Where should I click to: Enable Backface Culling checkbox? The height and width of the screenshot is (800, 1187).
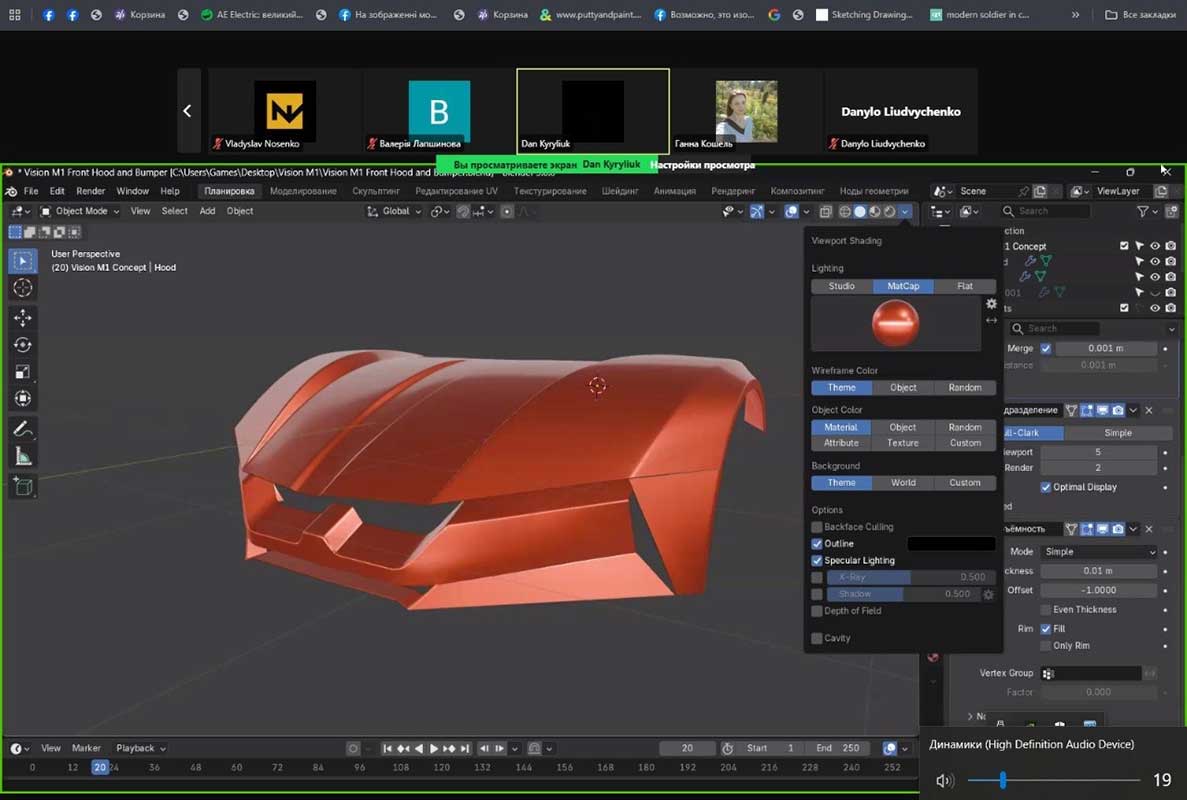pos(817,527)
